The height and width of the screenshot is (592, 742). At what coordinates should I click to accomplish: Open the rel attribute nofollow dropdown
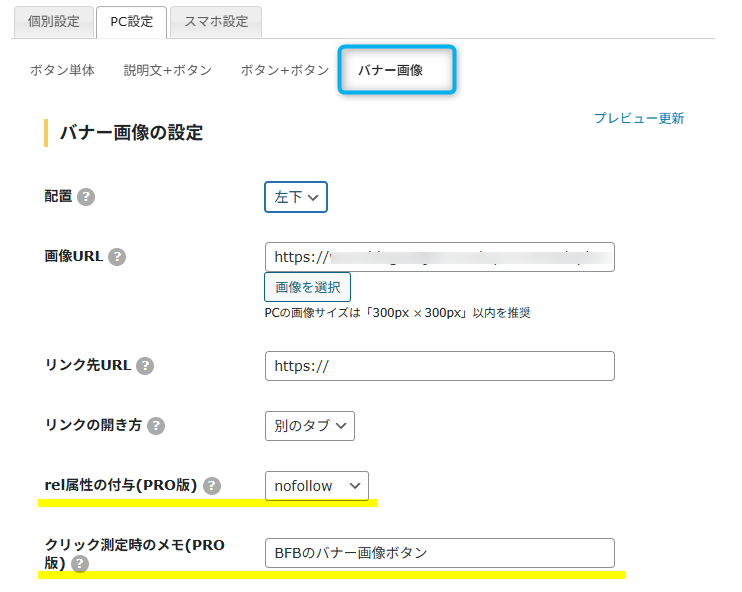(x=316, y=486)
